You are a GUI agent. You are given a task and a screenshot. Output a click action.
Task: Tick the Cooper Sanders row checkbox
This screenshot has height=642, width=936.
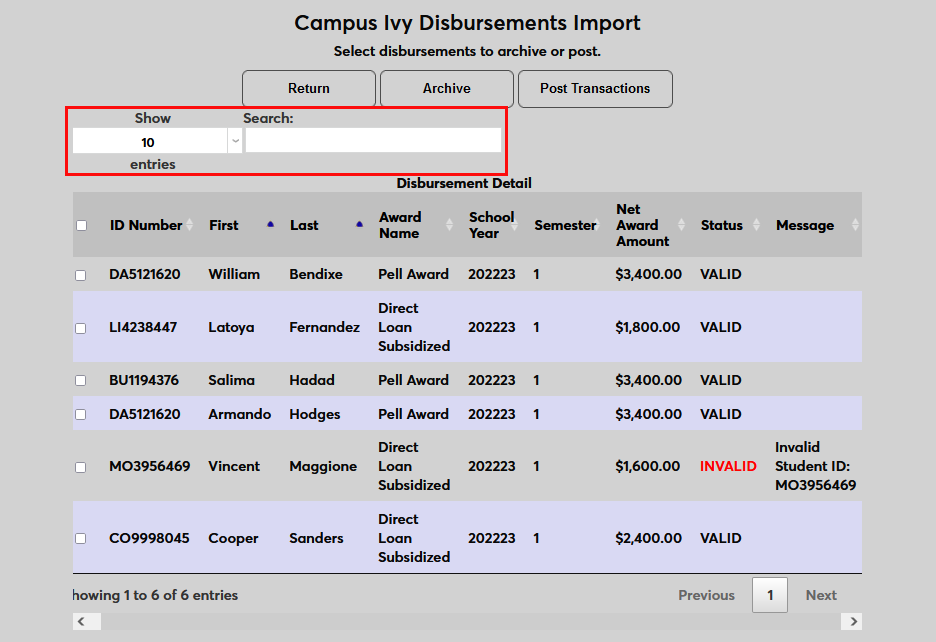[x=81, y=539]
